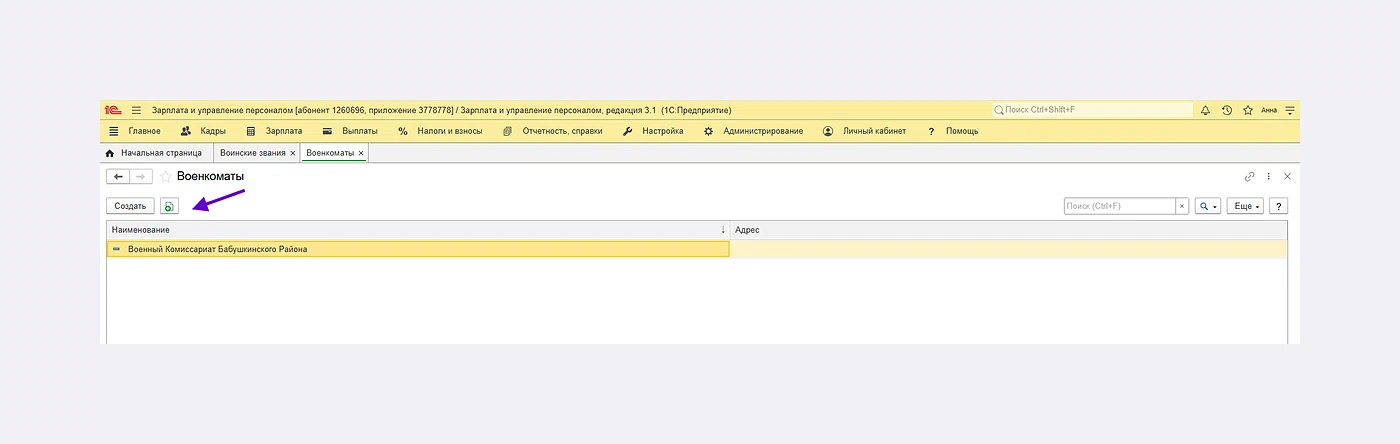Open the notifications bell
Viewport: 1400px width, 444px height.
click(1205, 110)
